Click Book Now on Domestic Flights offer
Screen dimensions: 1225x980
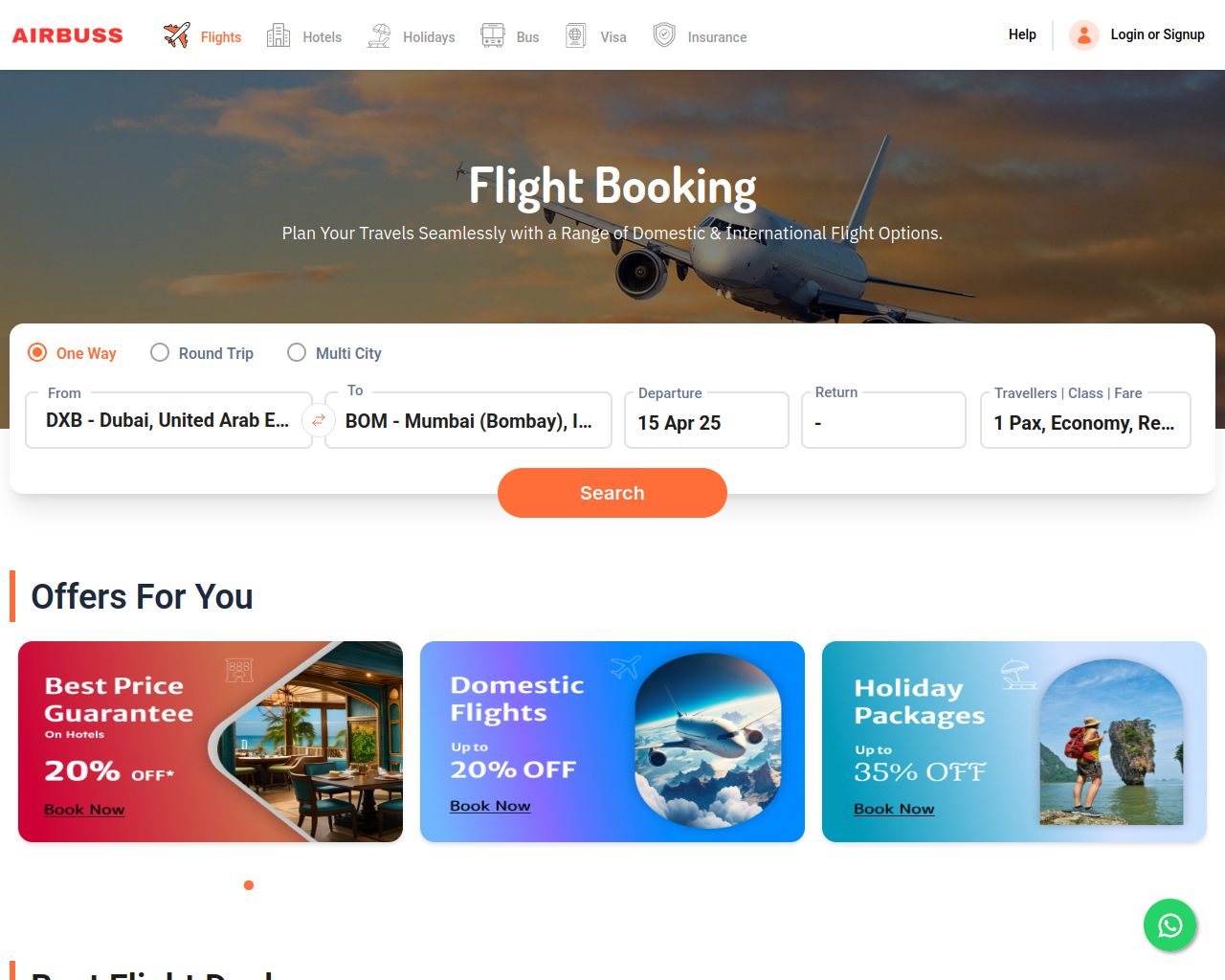[x=490, y=806]
